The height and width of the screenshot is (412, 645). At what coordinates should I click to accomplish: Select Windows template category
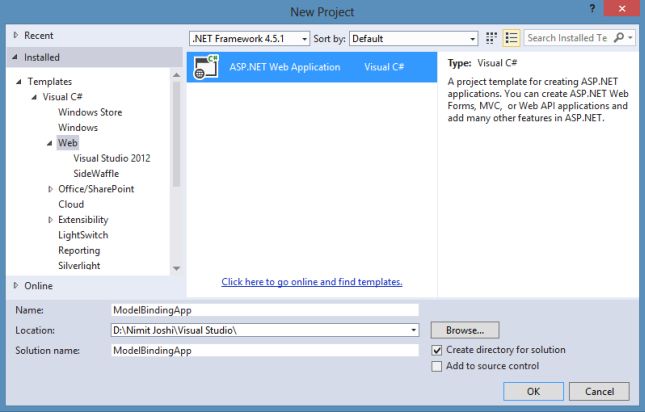coord(78,127)
